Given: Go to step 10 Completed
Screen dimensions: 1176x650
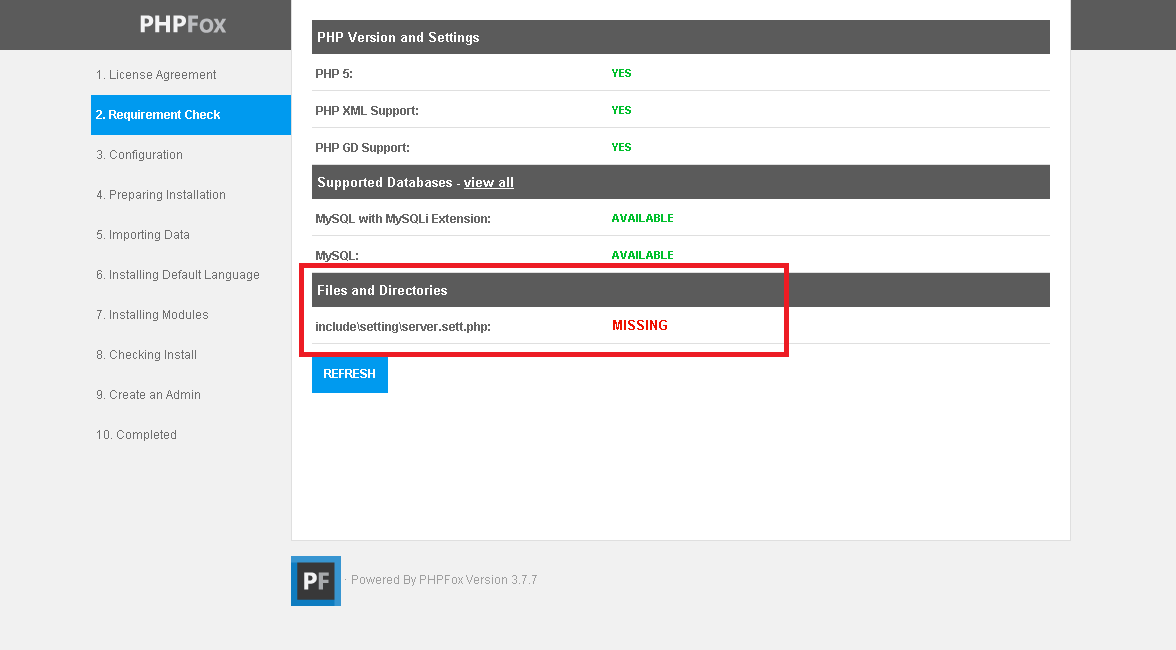Looking at the screenshot, I should click(x=136, y=434).
